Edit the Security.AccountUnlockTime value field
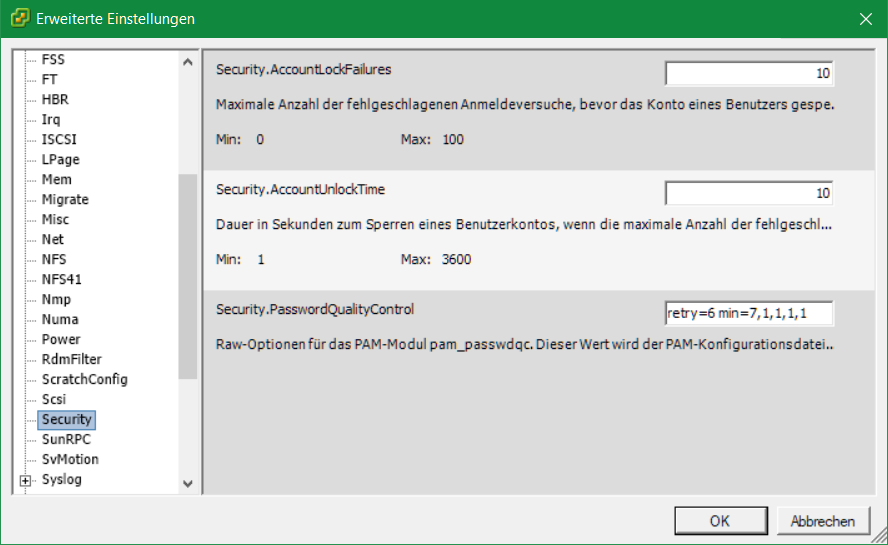Image resolution: width=888 pixels, height=545 pixels. click(x=749, y=193)
